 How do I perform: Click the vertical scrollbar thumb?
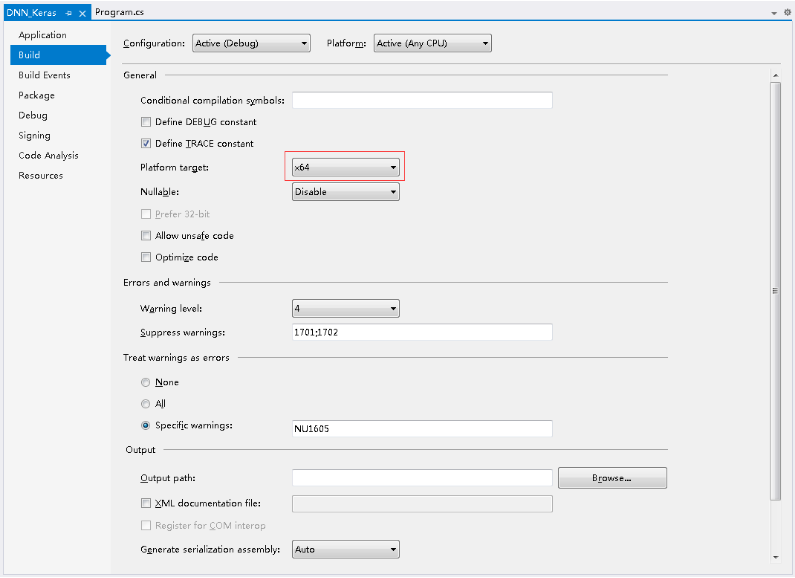(776, 292)
